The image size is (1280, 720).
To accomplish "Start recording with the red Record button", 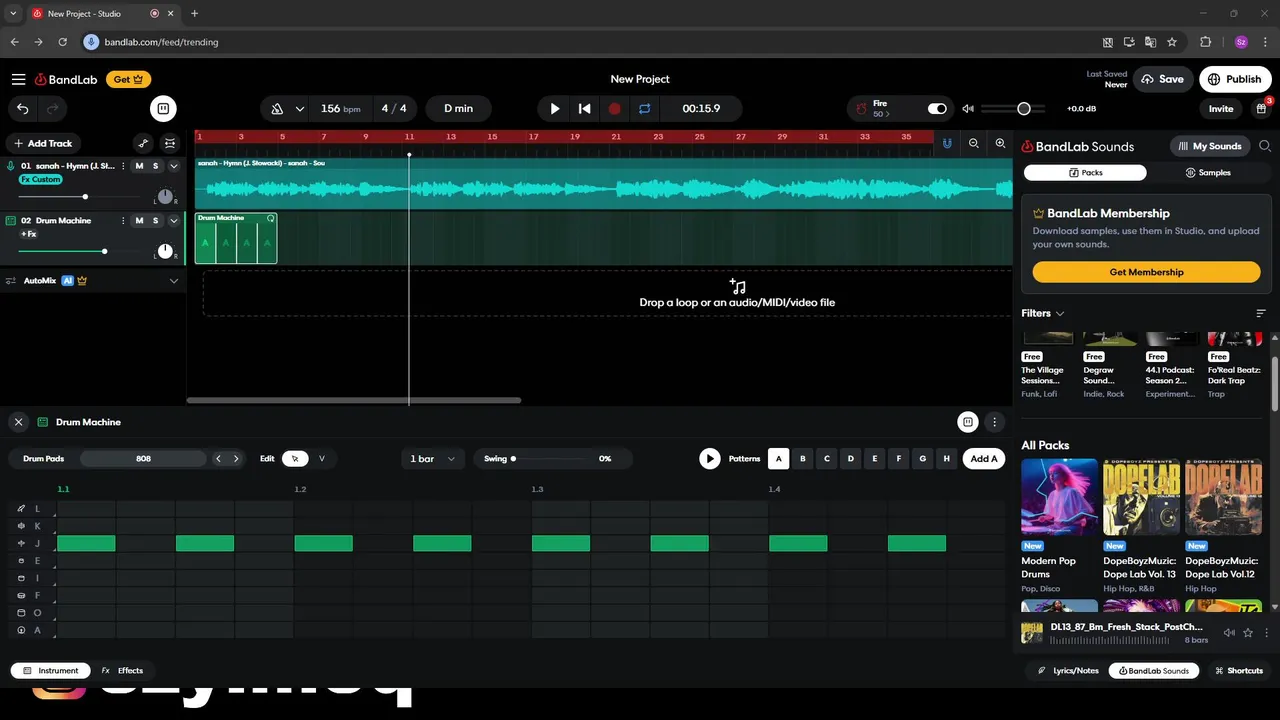I will [615, 108].
